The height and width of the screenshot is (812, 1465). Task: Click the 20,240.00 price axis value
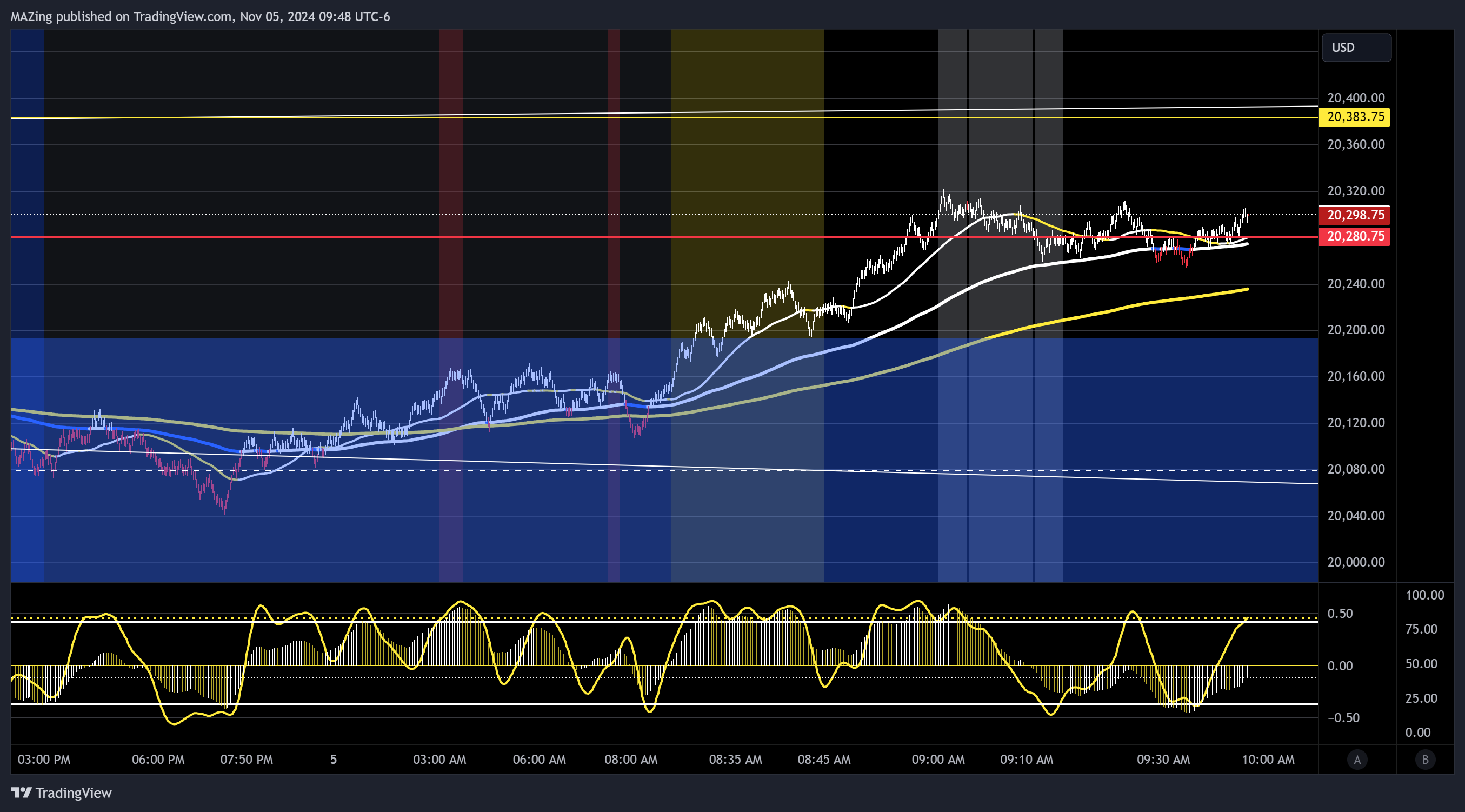1356,284
